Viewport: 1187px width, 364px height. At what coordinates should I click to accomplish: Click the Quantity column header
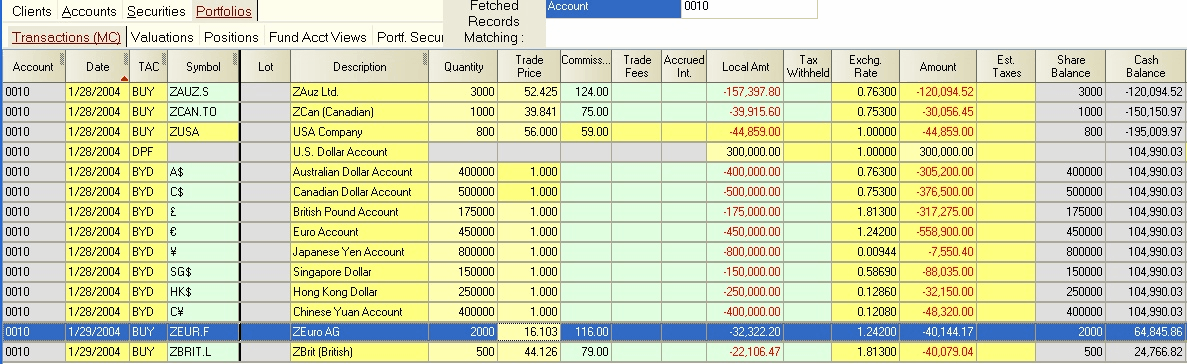[463, 67]
